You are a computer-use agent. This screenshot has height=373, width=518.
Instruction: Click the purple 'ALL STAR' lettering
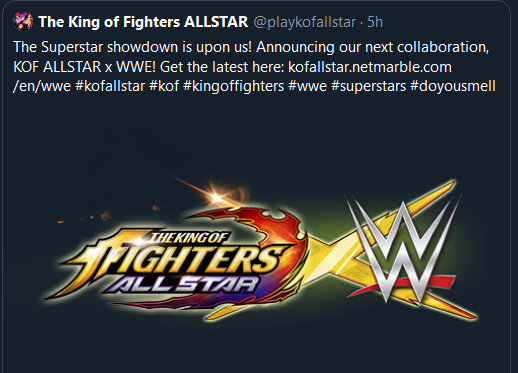point(183,284)
